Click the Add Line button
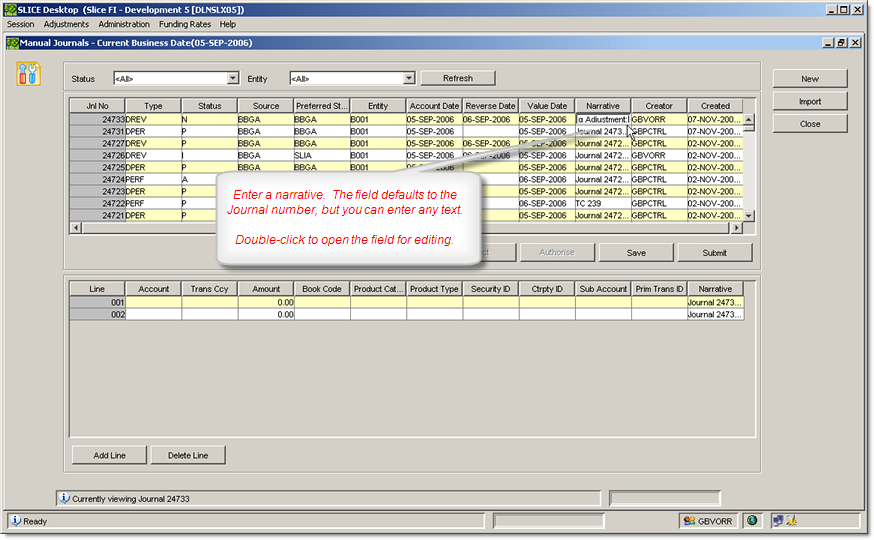The width and height of the screenshot is (874, 540). click(x=109, y=455)
